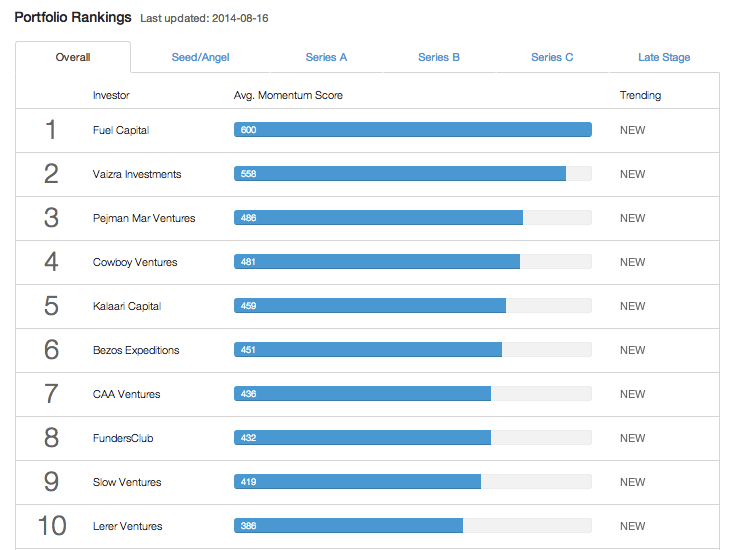Select the Series A tab
The height and width of the screenshot is (550, 733).
[326, 57]
